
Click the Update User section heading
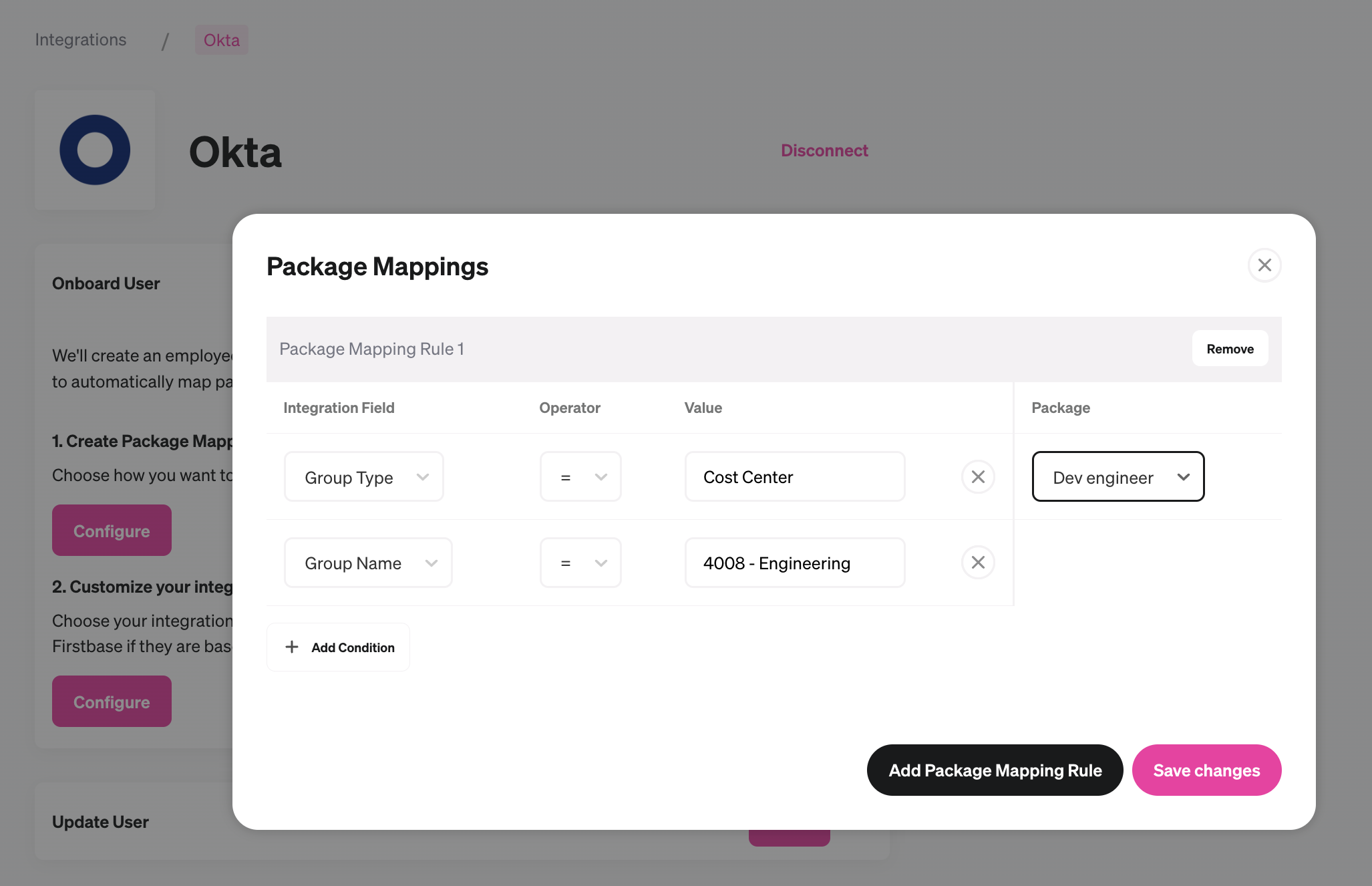point(100,822)
